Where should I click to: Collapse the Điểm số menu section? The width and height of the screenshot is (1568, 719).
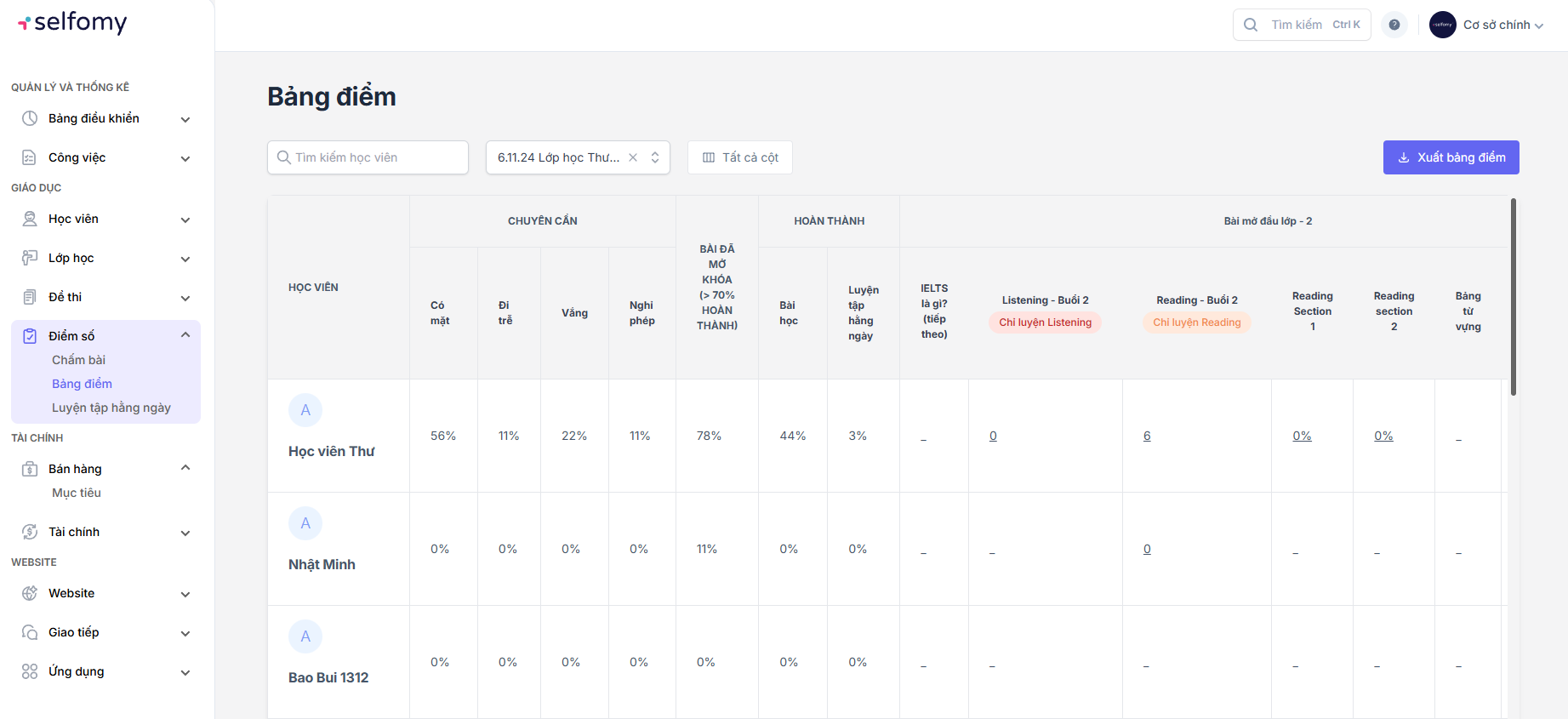point(185,335)
